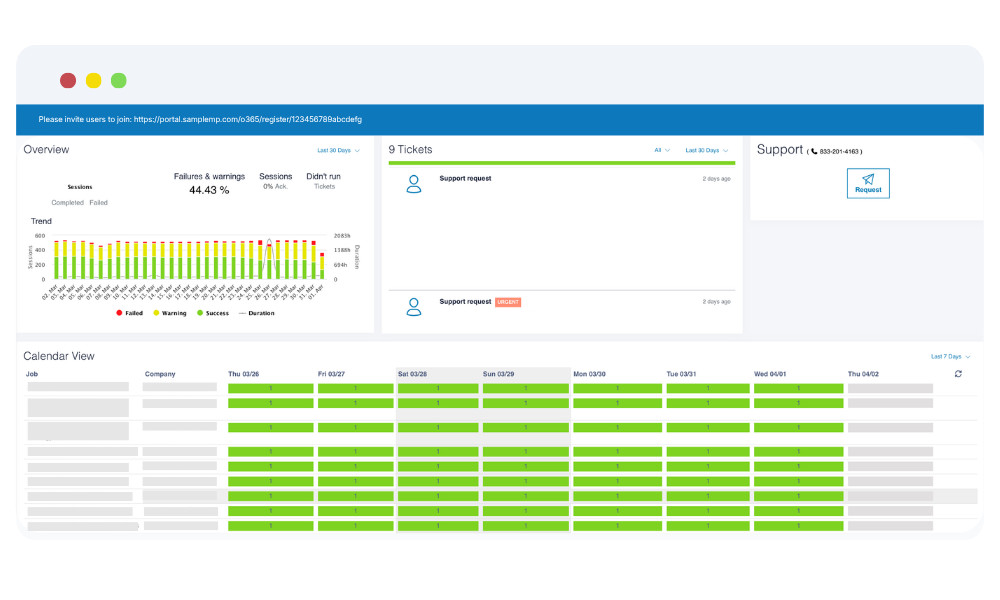This screenshot has height=600, width=1000.
Task: Click the Calendar View refresh icon
Action: click(959, 374)
